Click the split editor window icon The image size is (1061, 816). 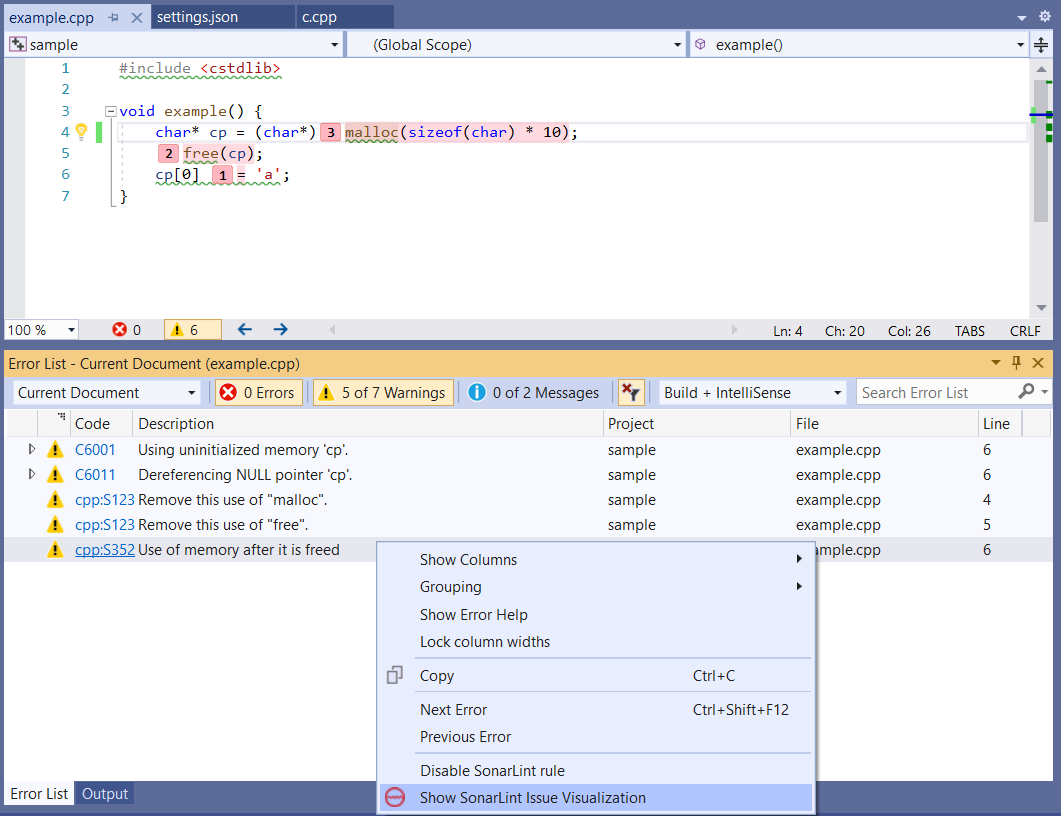(x=1041, y=45)
